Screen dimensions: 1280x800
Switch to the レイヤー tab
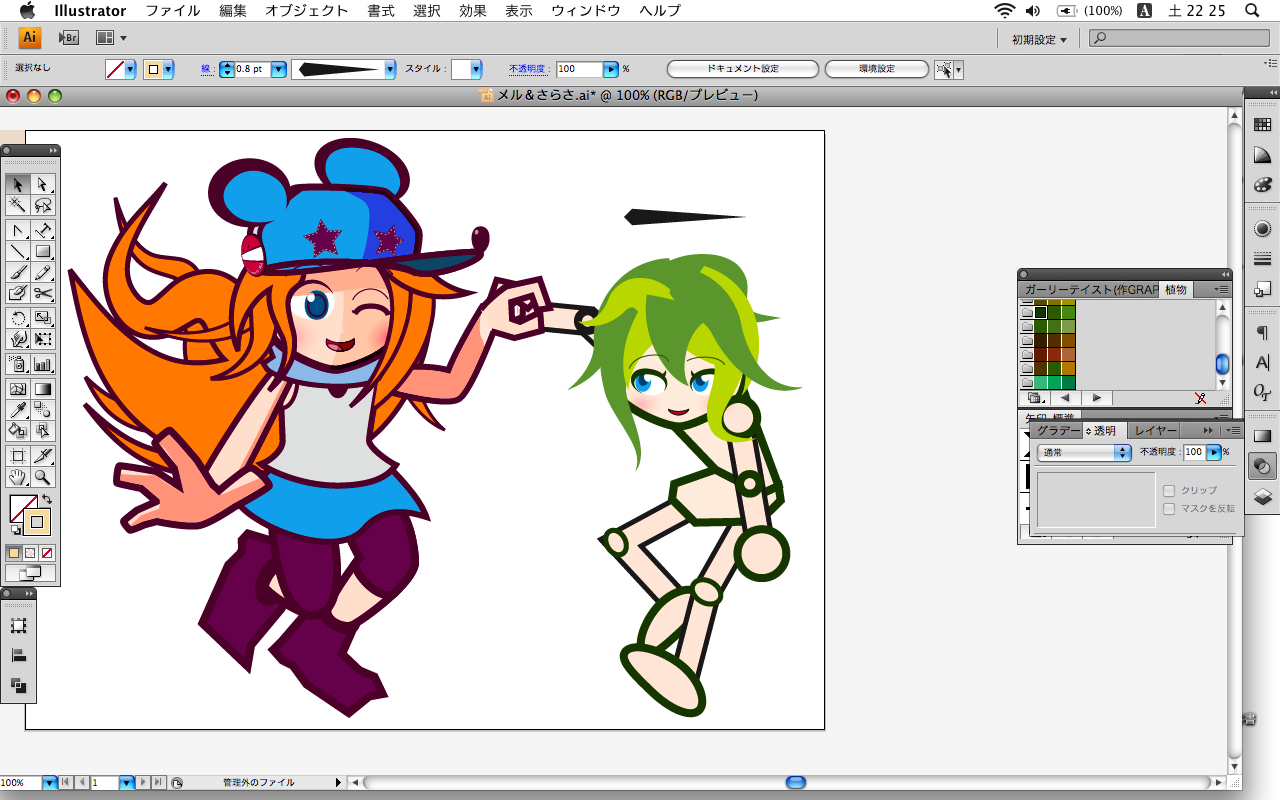[x=1155, y=430]
